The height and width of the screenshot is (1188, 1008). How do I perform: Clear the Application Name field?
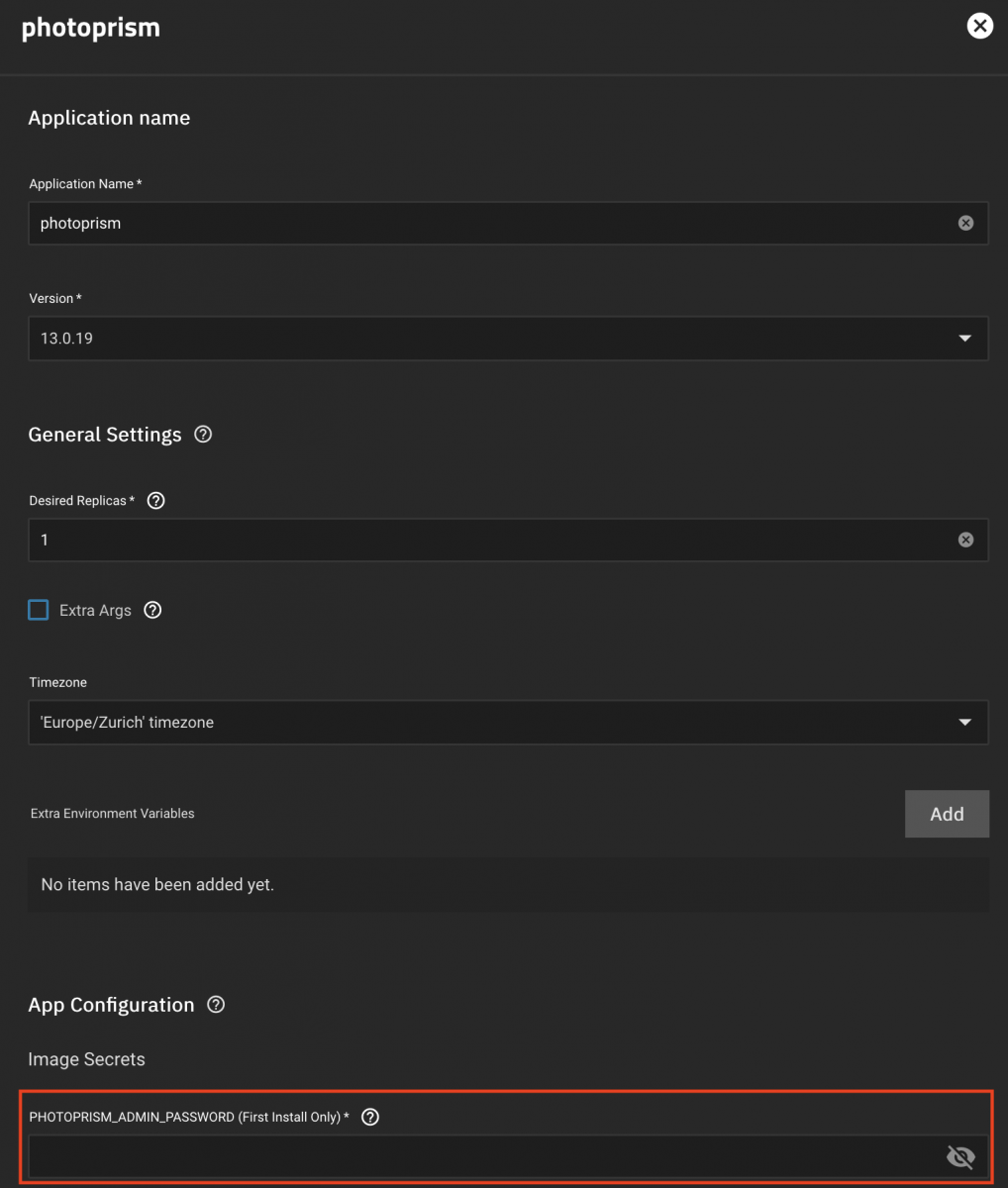[x=965, y=224]
